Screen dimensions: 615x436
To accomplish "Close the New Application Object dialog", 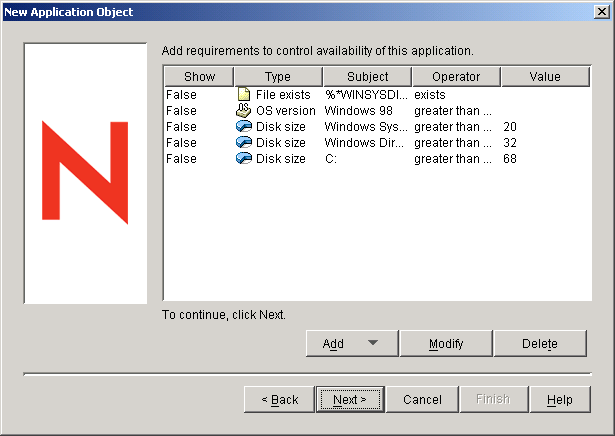I will pyautogui.click(x=601, y=12).
